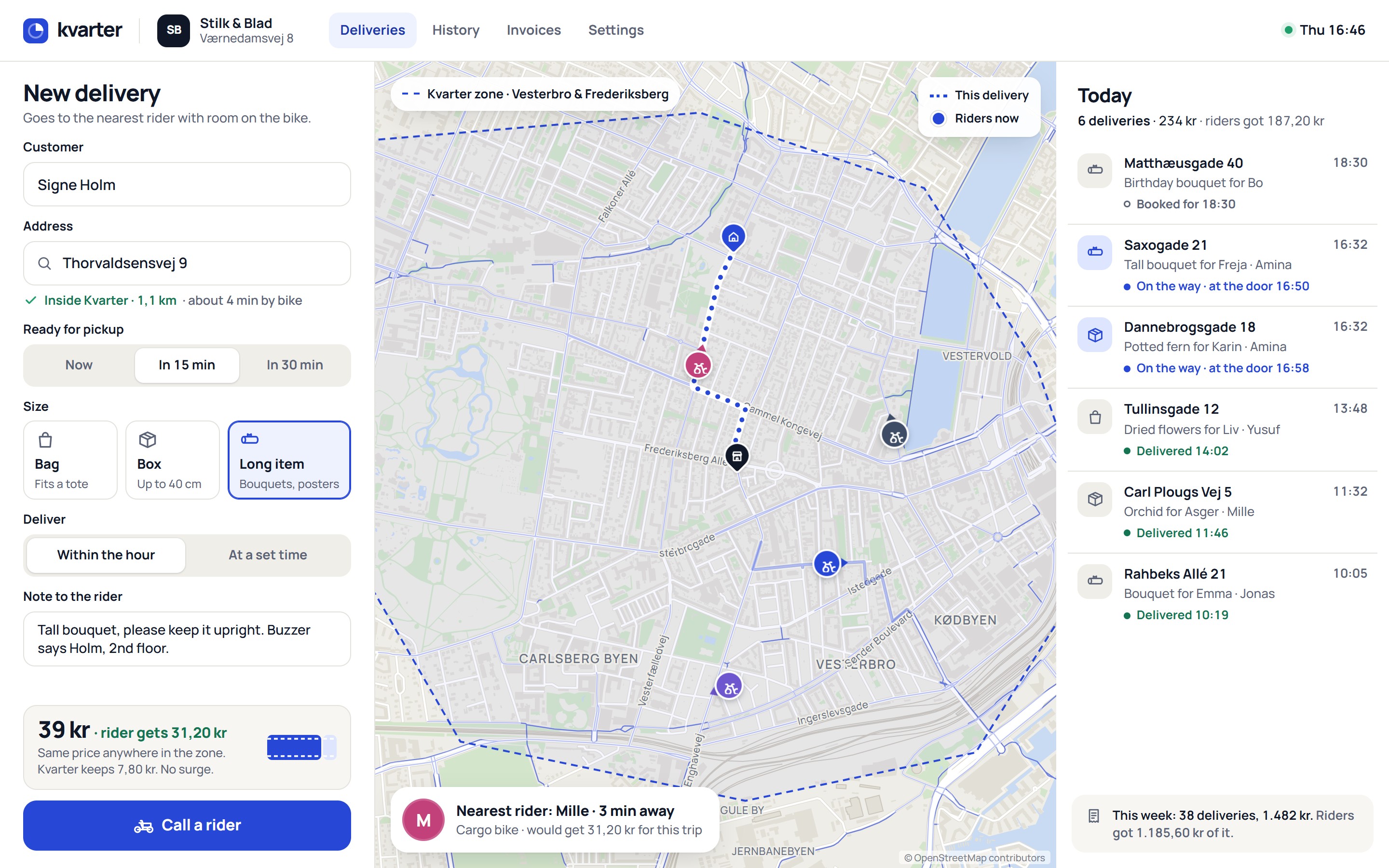Open the This week summary card

coord(1222,824)
